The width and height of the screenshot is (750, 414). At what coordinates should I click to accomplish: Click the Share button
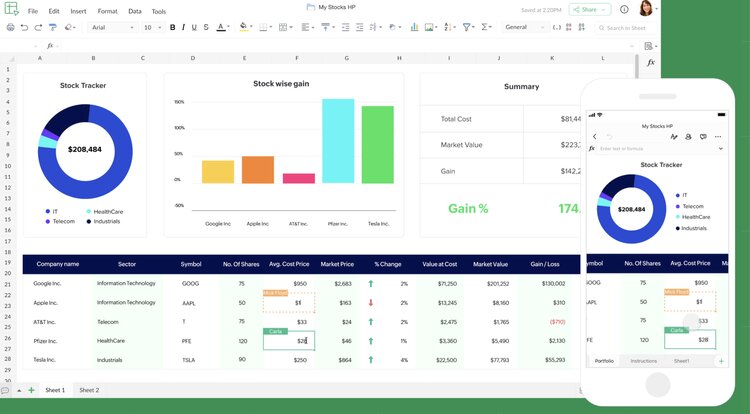[590, 10]
